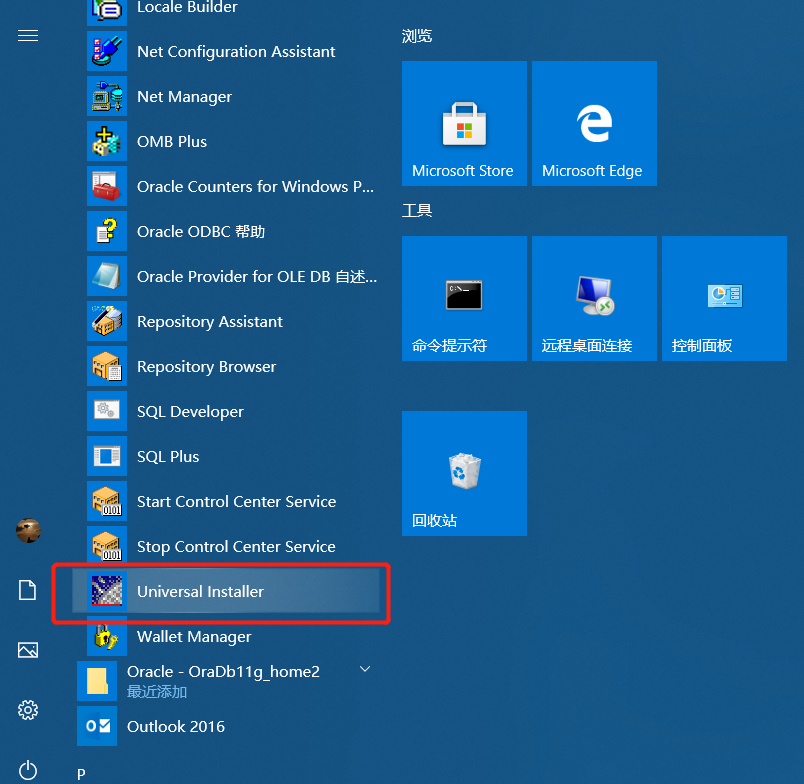Click Oracle OraDb11g_home2 folder icon
This screenshot has height=784, width=804.
click(x=97, y=681)
